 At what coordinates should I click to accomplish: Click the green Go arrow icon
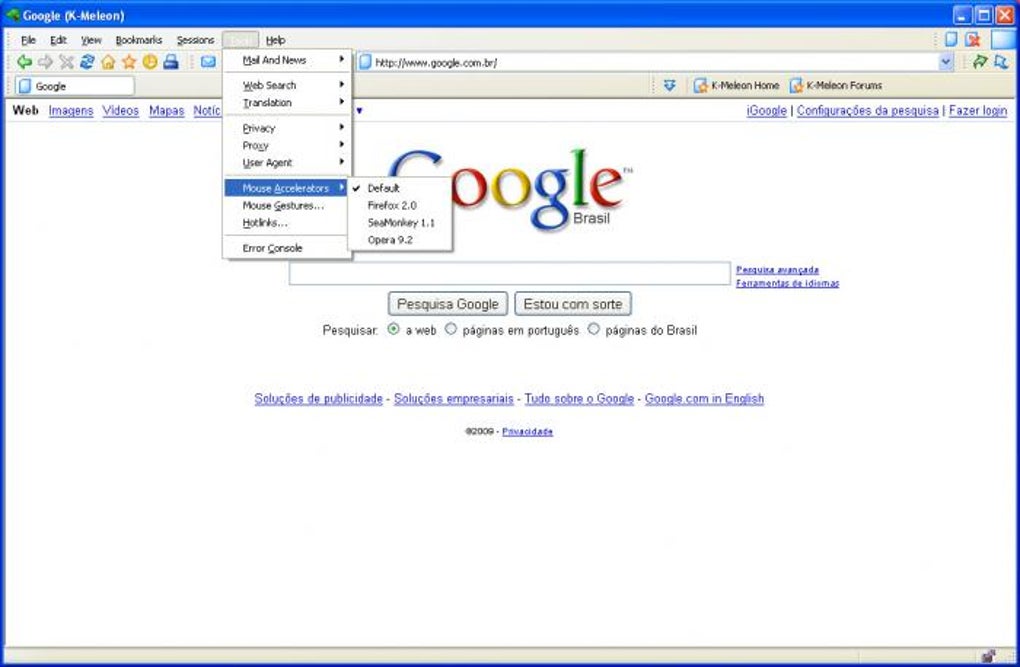(x=980, y=62)
